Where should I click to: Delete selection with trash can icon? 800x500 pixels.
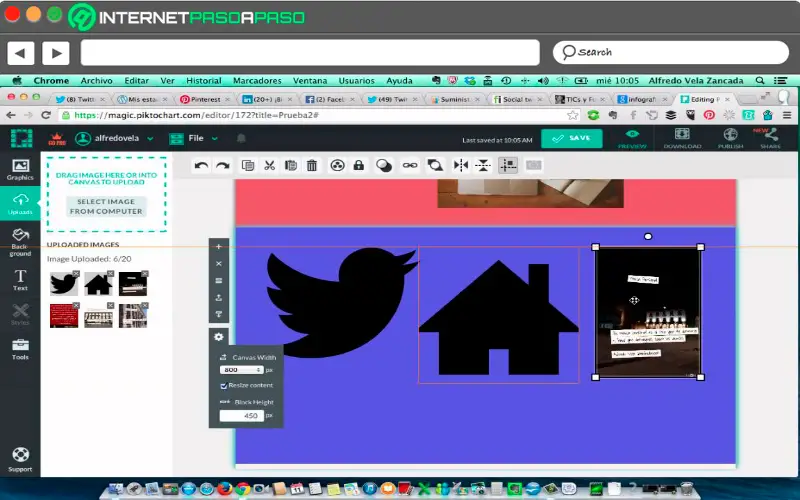tap(312, 165)
